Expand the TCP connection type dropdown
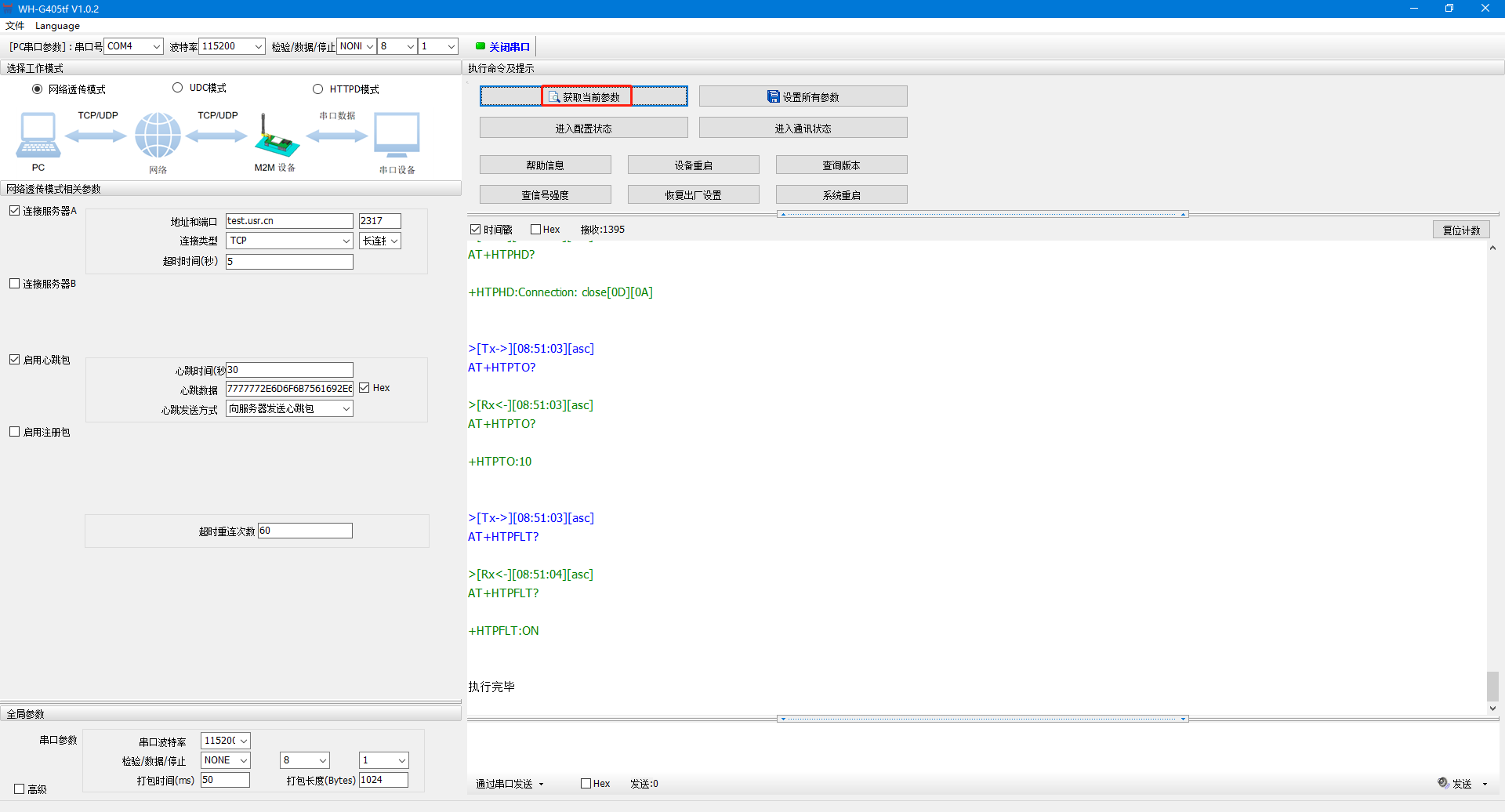1505x812 pixels. [346, 241]
